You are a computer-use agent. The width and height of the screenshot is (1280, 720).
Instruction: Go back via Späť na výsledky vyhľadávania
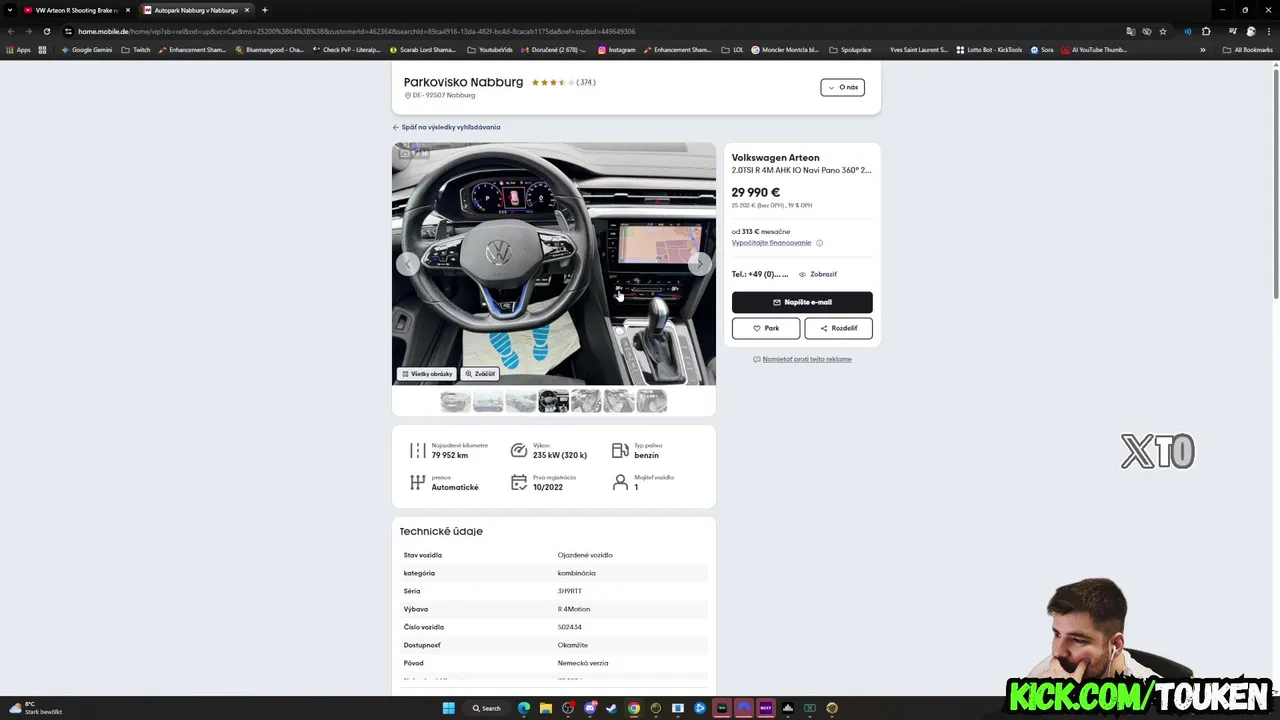pyautogui.click(x=446, y=127)
